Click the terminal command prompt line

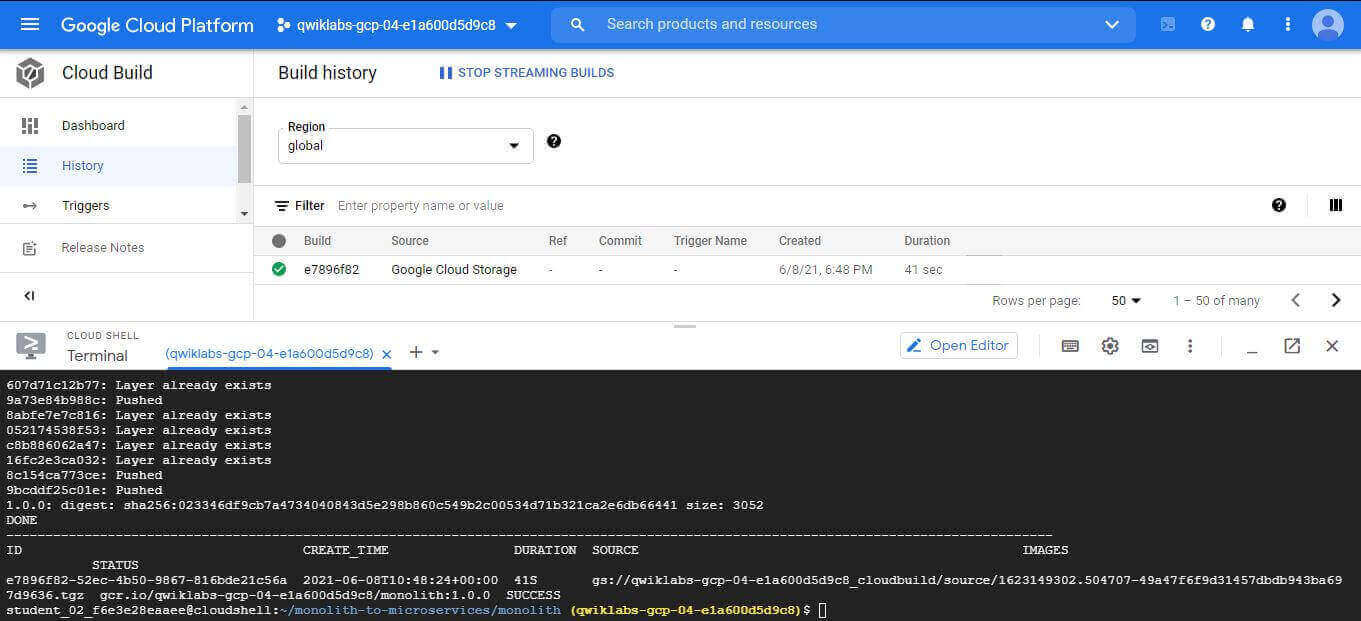click(415, 610)
